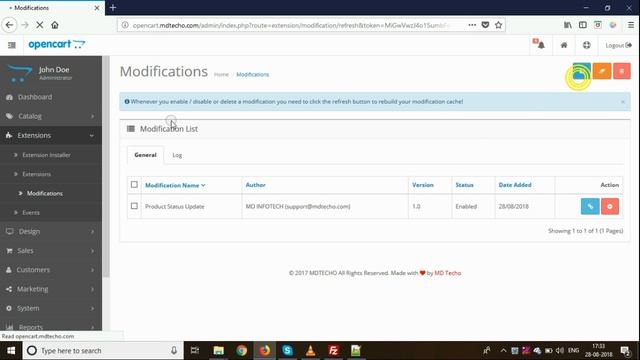Click the orange Clear modifications button
This screenshot has width=640, height=360.
coord(602,71)
